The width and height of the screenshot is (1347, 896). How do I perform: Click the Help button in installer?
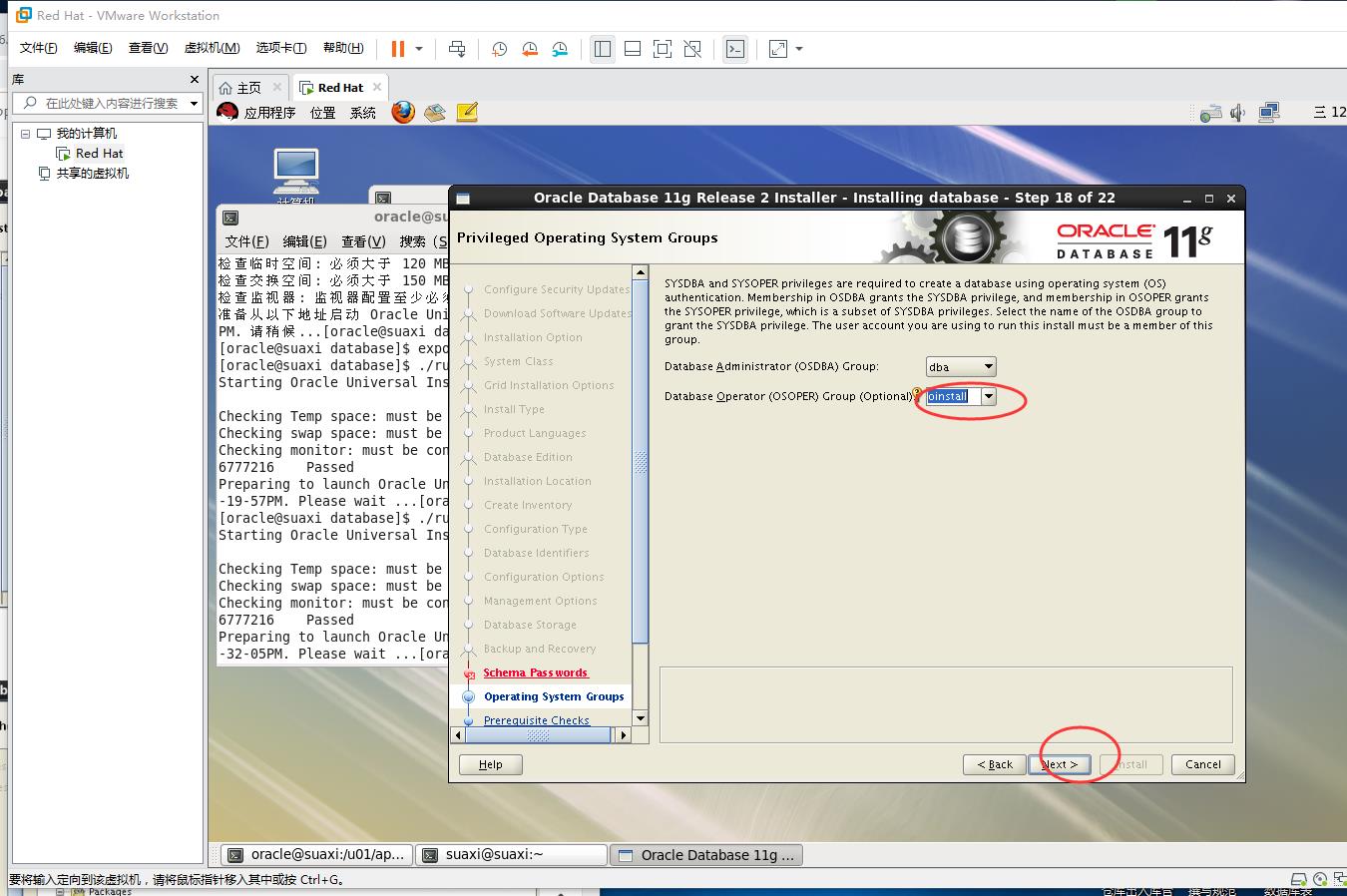coord(491,764)
